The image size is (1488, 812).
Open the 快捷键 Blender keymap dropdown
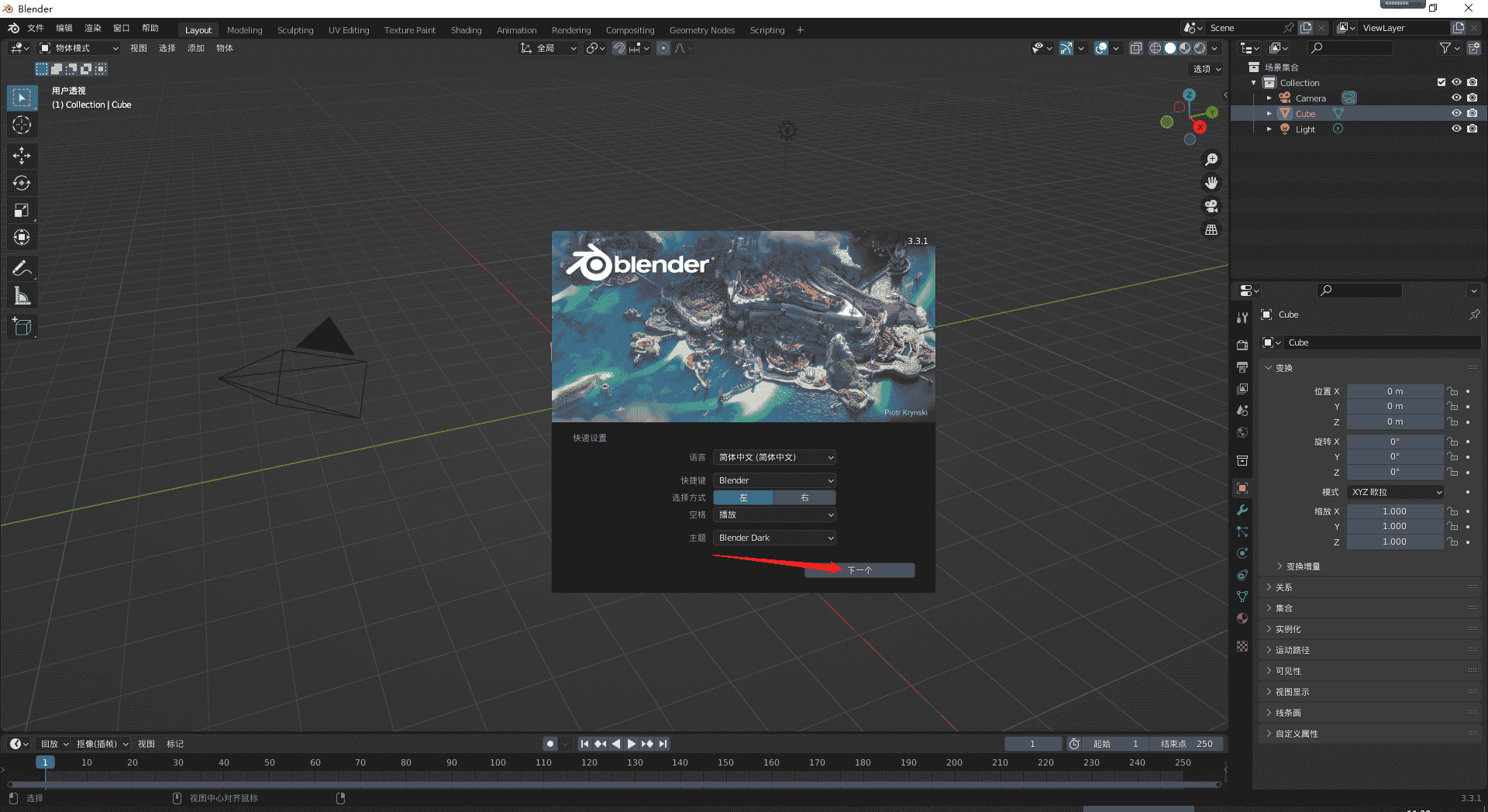point(774,480)
